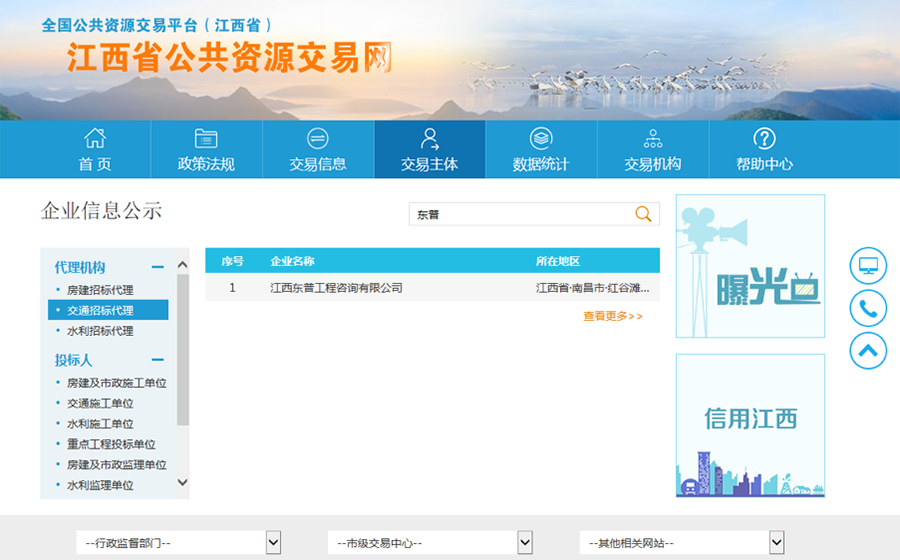
Task: Open the 行政监督部门 dropdown
Action: tap(179, 542)
